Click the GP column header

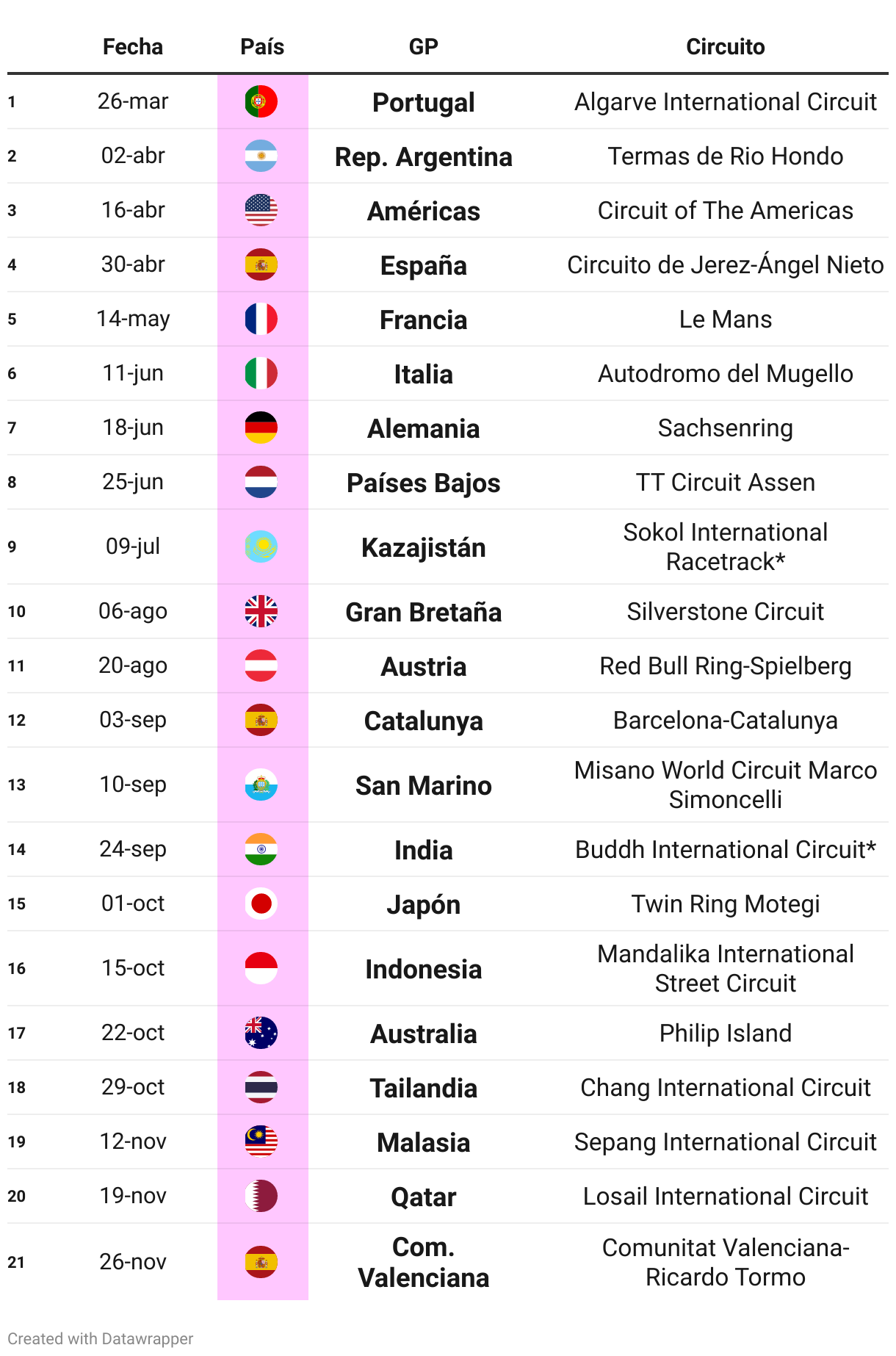tap(423, 47)
